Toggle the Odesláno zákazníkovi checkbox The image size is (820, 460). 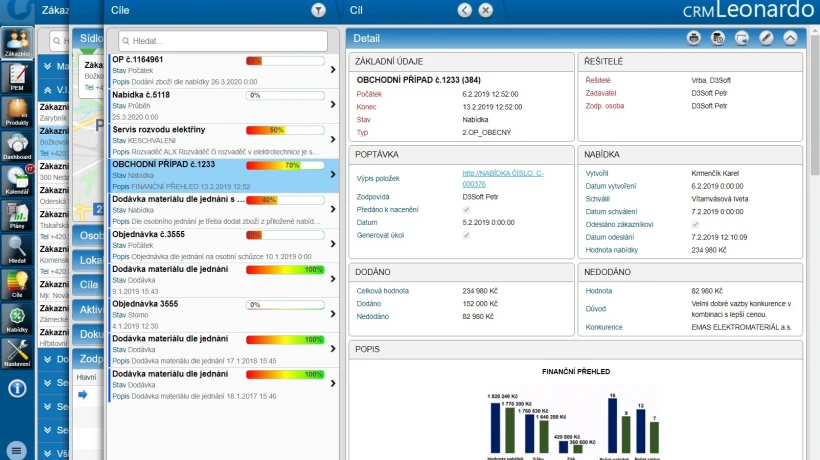[695, 224]
